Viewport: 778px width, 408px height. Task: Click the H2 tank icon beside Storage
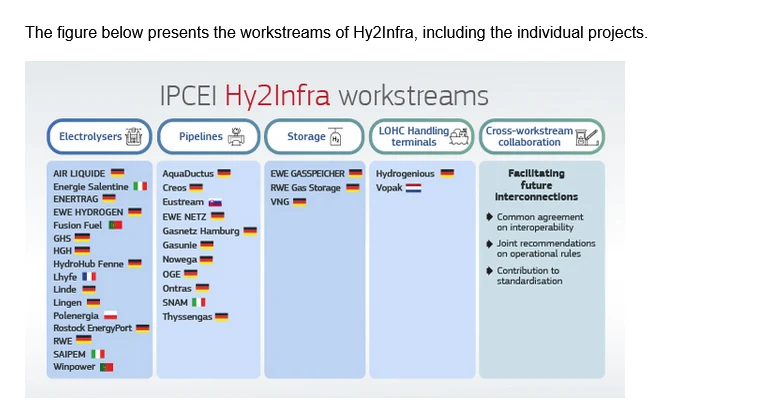(336, 137)
